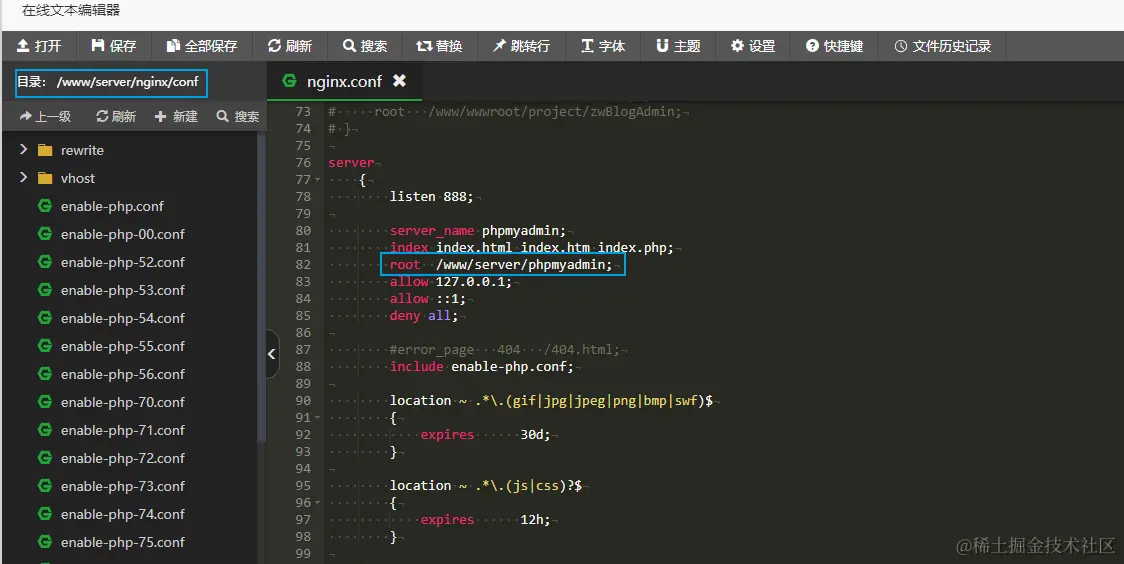Open enable-php-52.conf file
The image size is (1124, 564).
(x=123, y=262)
